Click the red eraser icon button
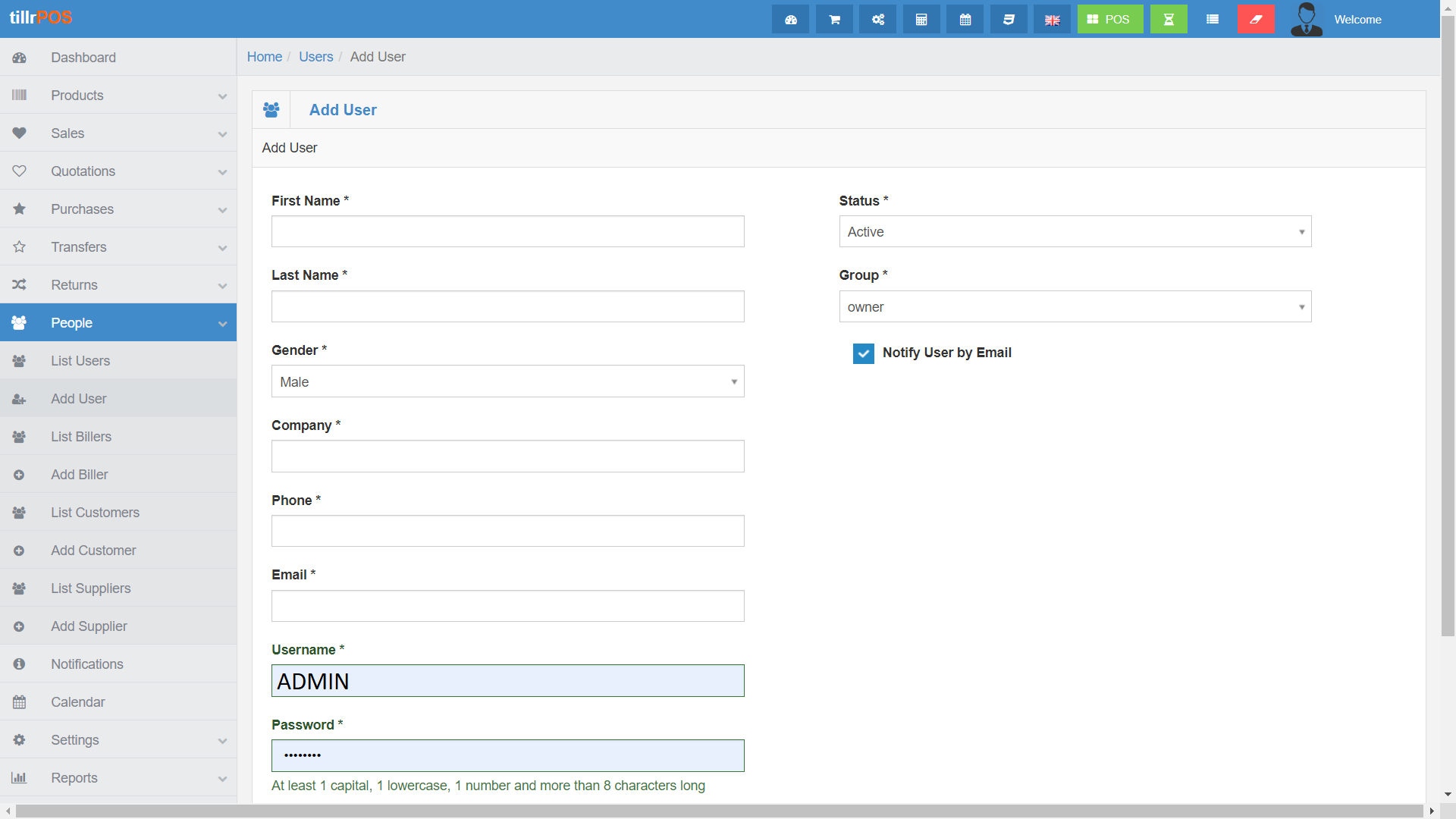The image size is (1456, 819). coord(1256,20)
